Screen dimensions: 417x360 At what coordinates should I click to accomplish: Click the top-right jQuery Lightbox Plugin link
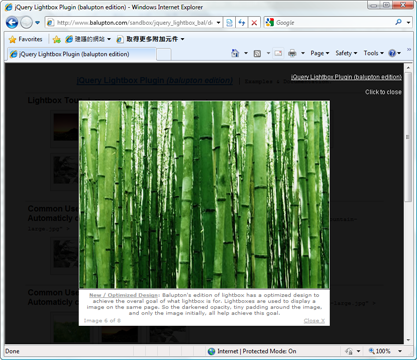point(346,77)
